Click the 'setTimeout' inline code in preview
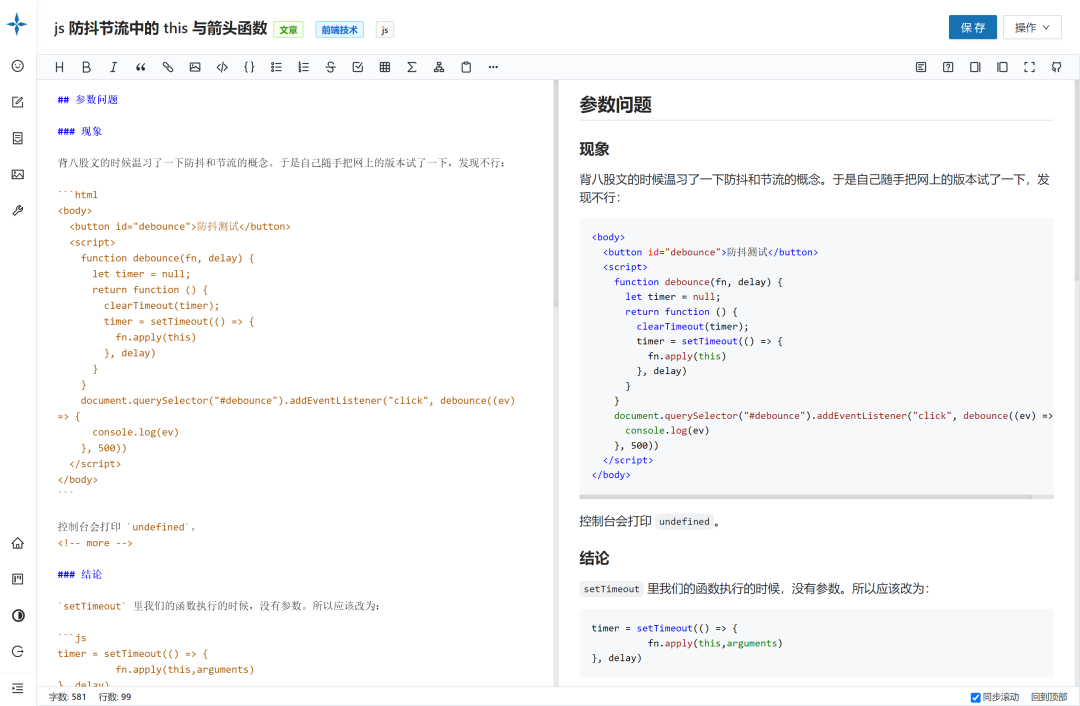 pyautogui.click(x=612, y=589)
